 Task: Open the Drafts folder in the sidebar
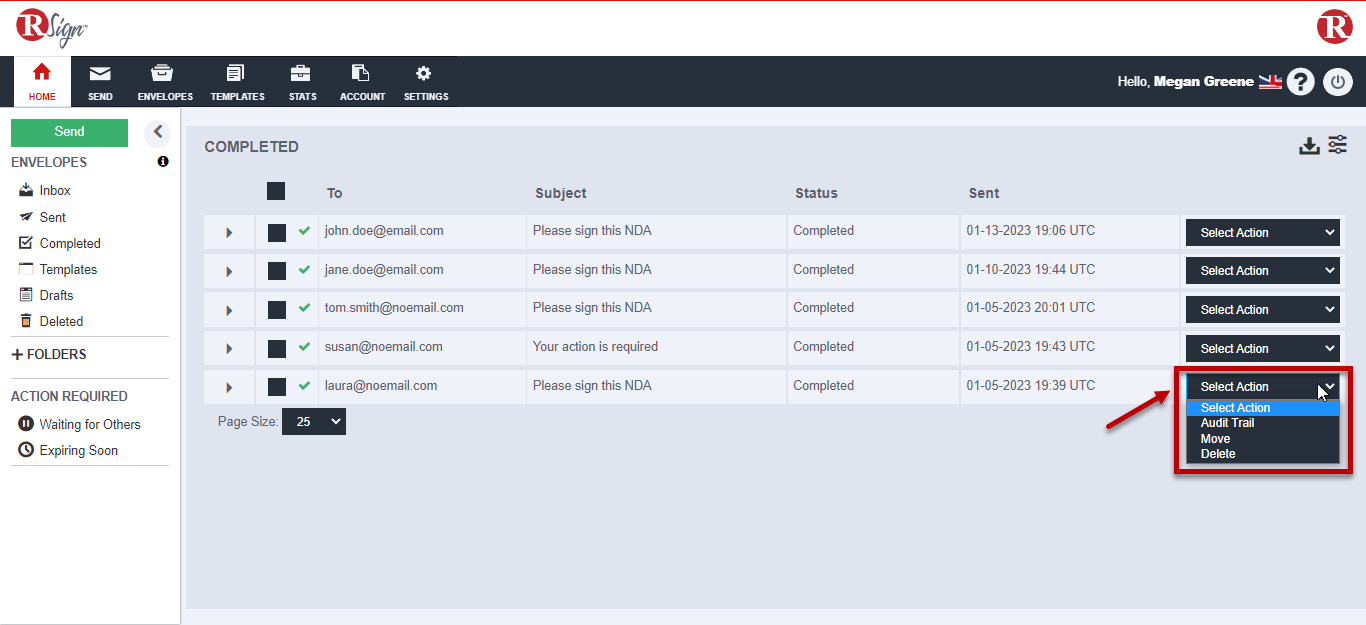[56, 295]
